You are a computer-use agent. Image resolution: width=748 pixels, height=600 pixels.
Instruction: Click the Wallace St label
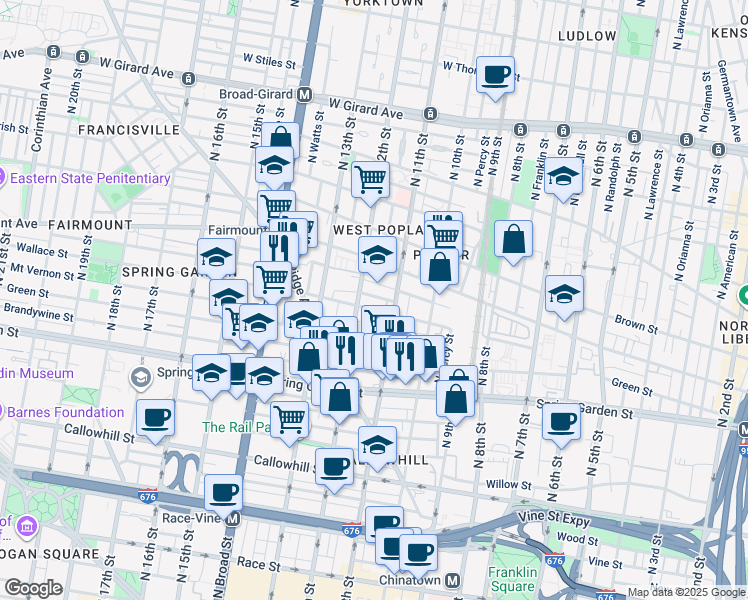click(x=42, y=249)
